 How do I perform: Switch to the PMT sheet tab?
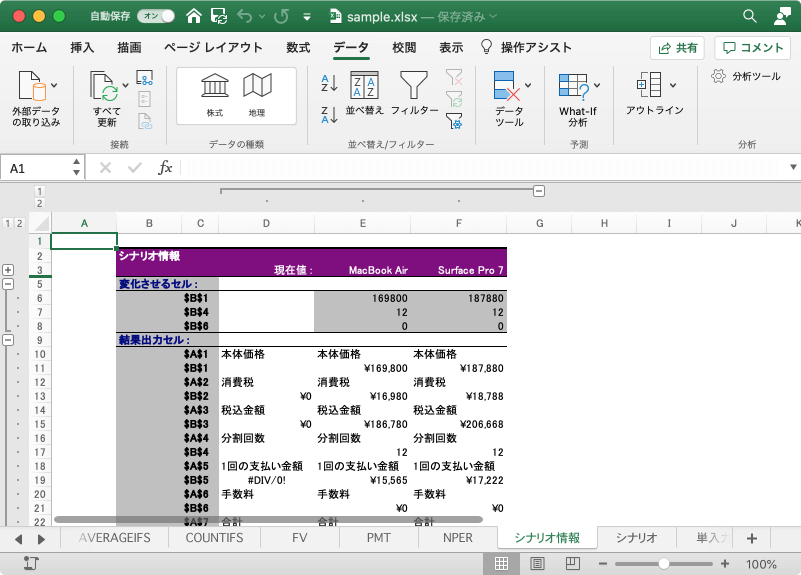[379, 538]
